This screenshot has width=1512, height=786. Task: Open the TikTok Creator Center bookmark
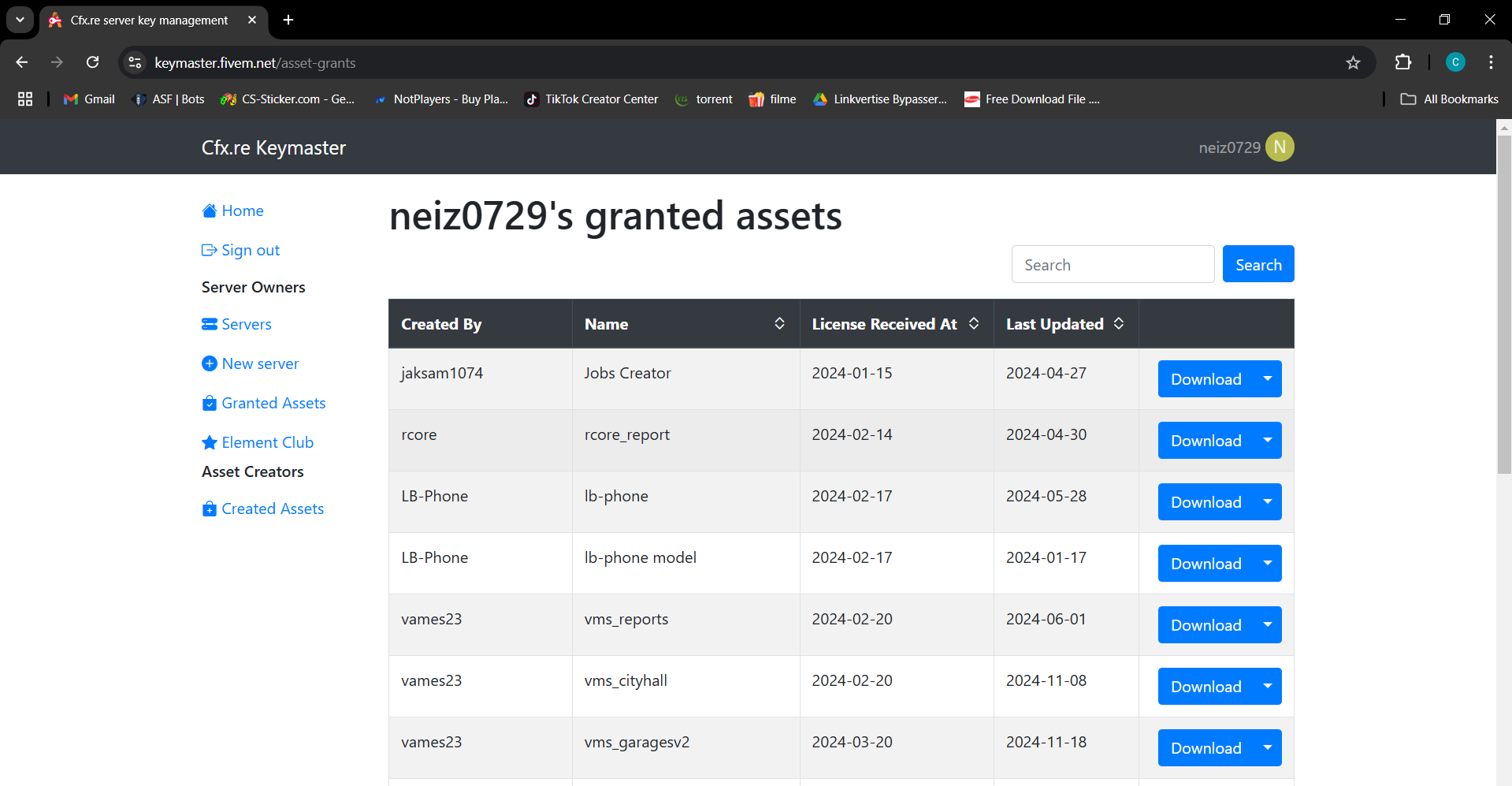coord(591,99)
